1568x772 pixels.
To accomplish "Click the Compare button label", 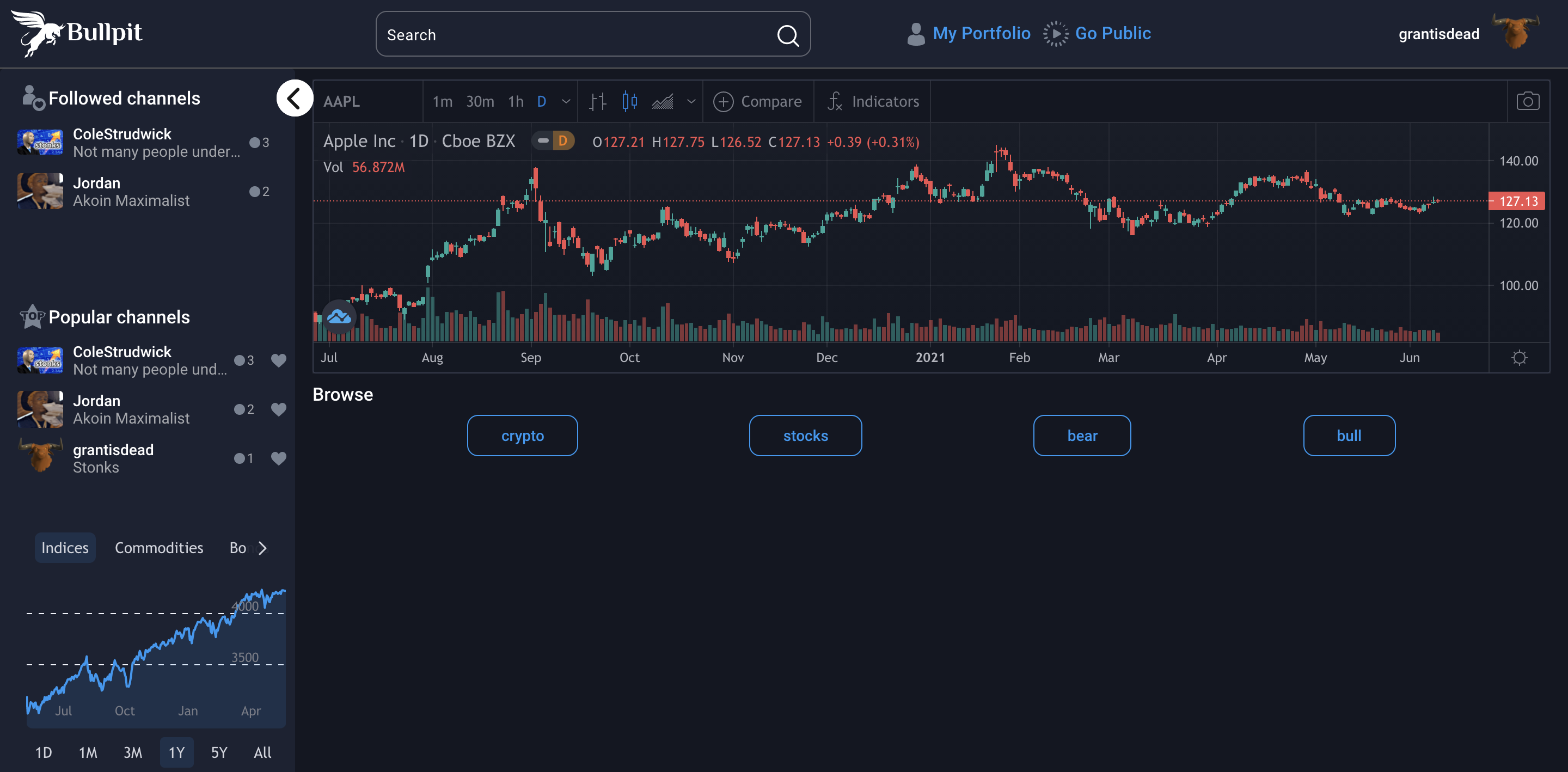I will point(770,102).
